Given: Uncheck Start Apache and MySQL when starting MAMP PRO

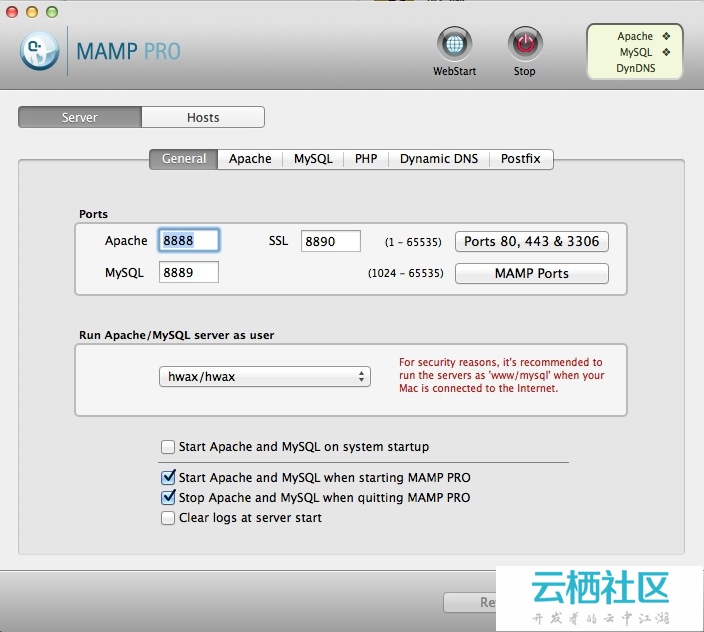Looking at the screenshot, I should tap(168, 477).
